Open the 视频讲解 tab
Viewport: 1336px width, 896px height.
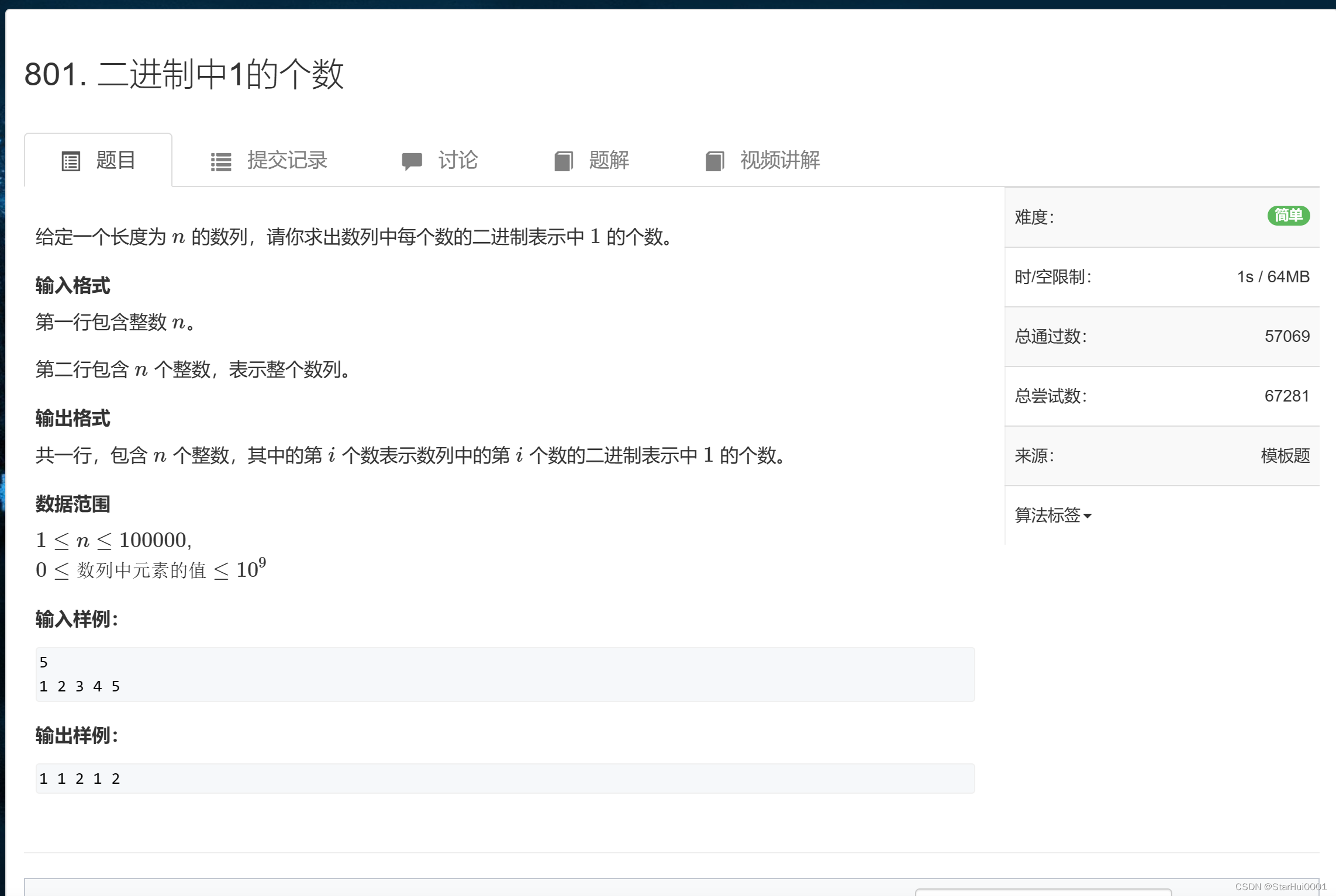[x=779, y=160]
